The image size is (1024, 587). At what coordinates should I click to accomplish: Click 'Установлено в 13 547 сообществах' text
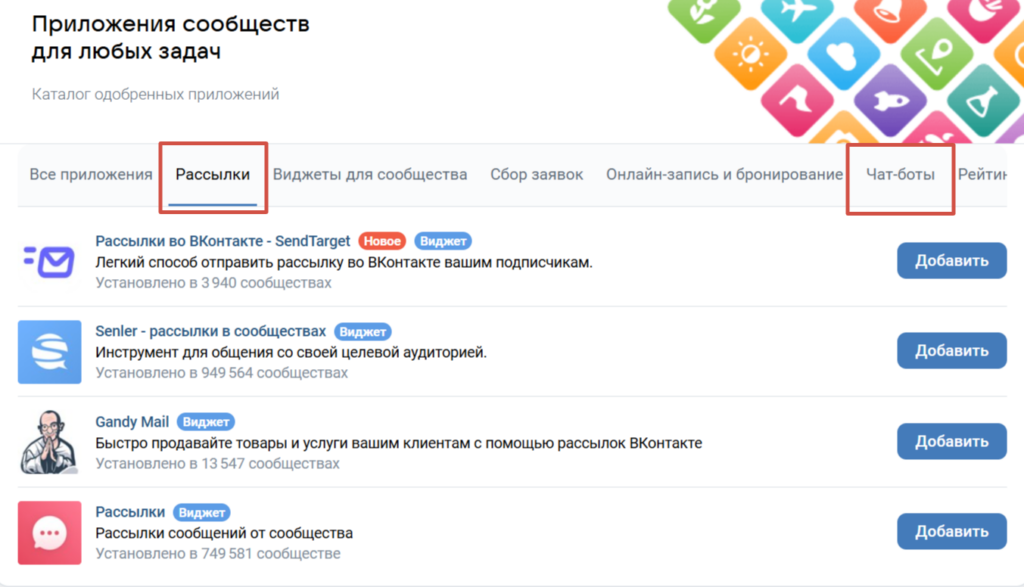coord(217,464)
